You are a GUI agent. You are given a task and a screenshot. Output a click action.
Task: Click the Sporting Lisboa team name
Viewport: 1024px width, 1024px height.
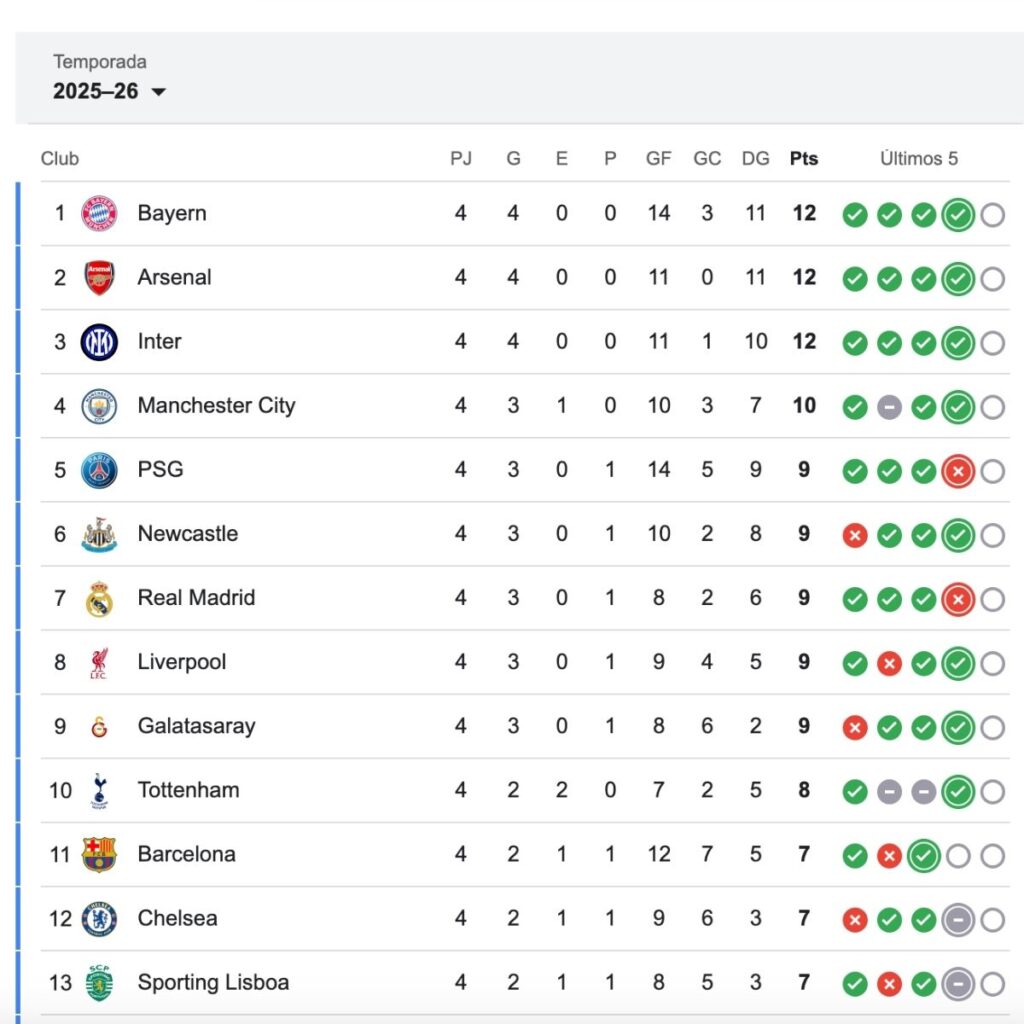[x=212, y=983]
